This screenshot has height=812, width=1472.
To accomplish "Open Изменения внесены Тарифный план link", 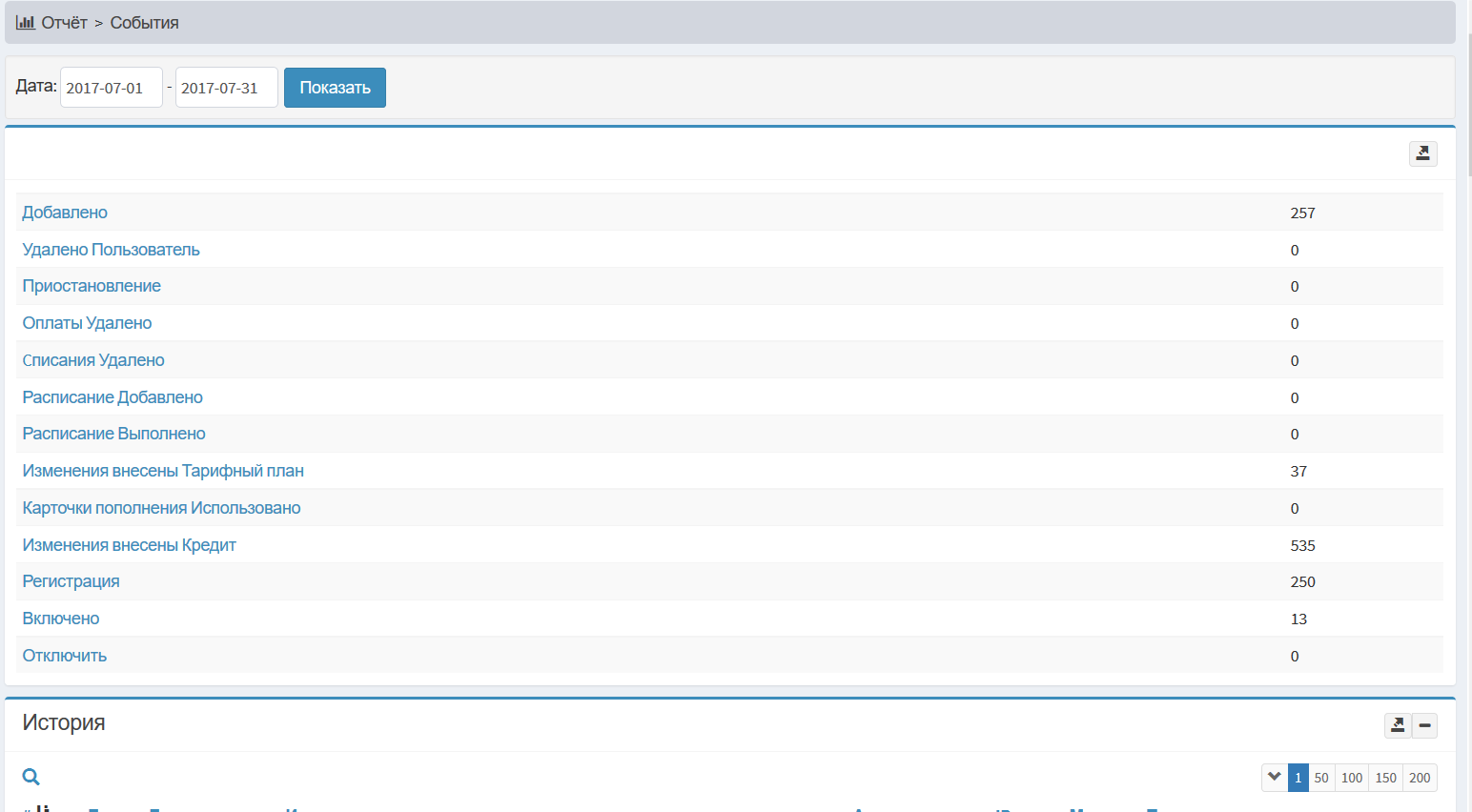I will (163, 471).
